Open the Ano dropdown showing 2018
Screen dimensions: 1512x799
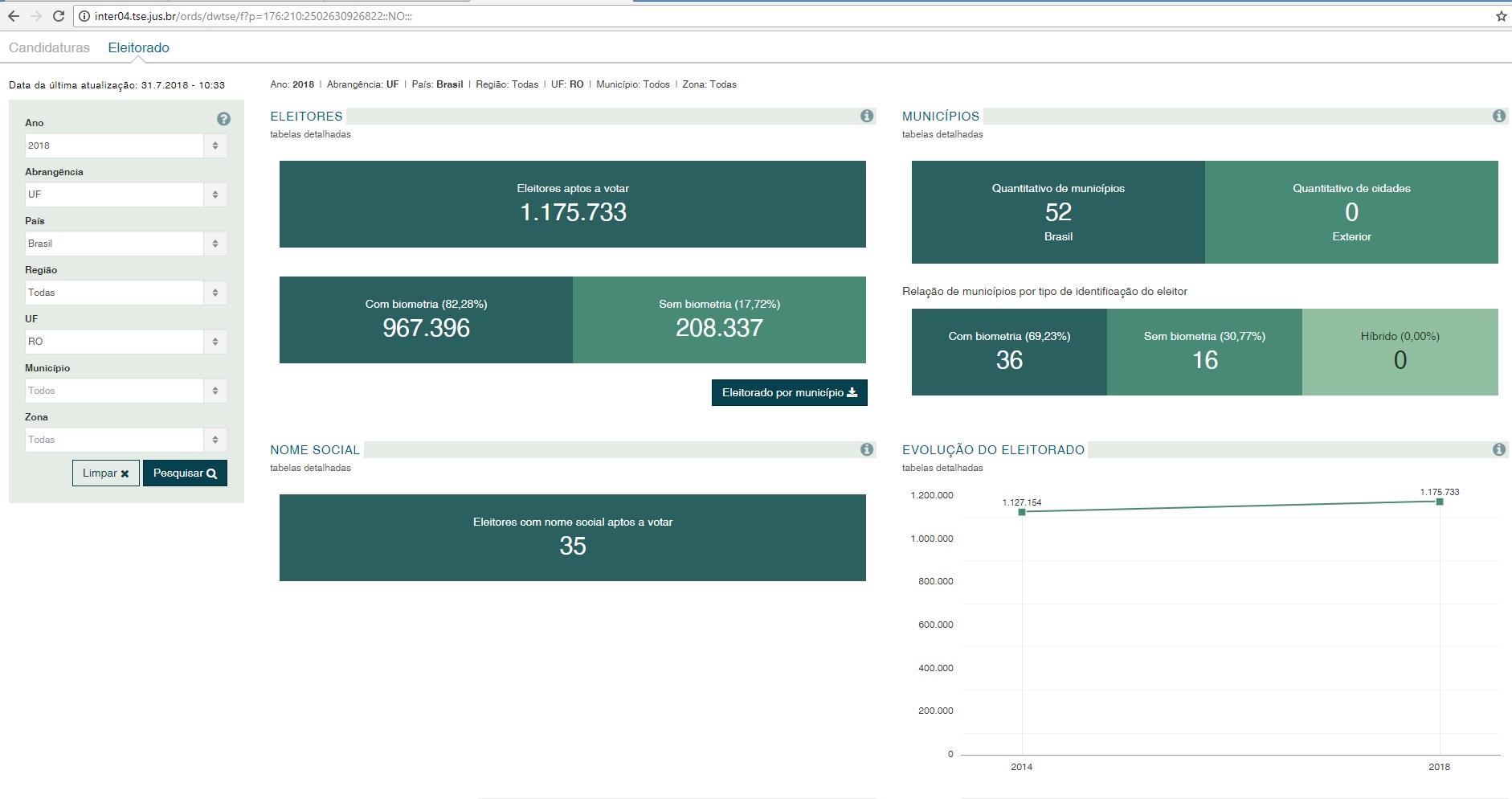pos(125,145)
